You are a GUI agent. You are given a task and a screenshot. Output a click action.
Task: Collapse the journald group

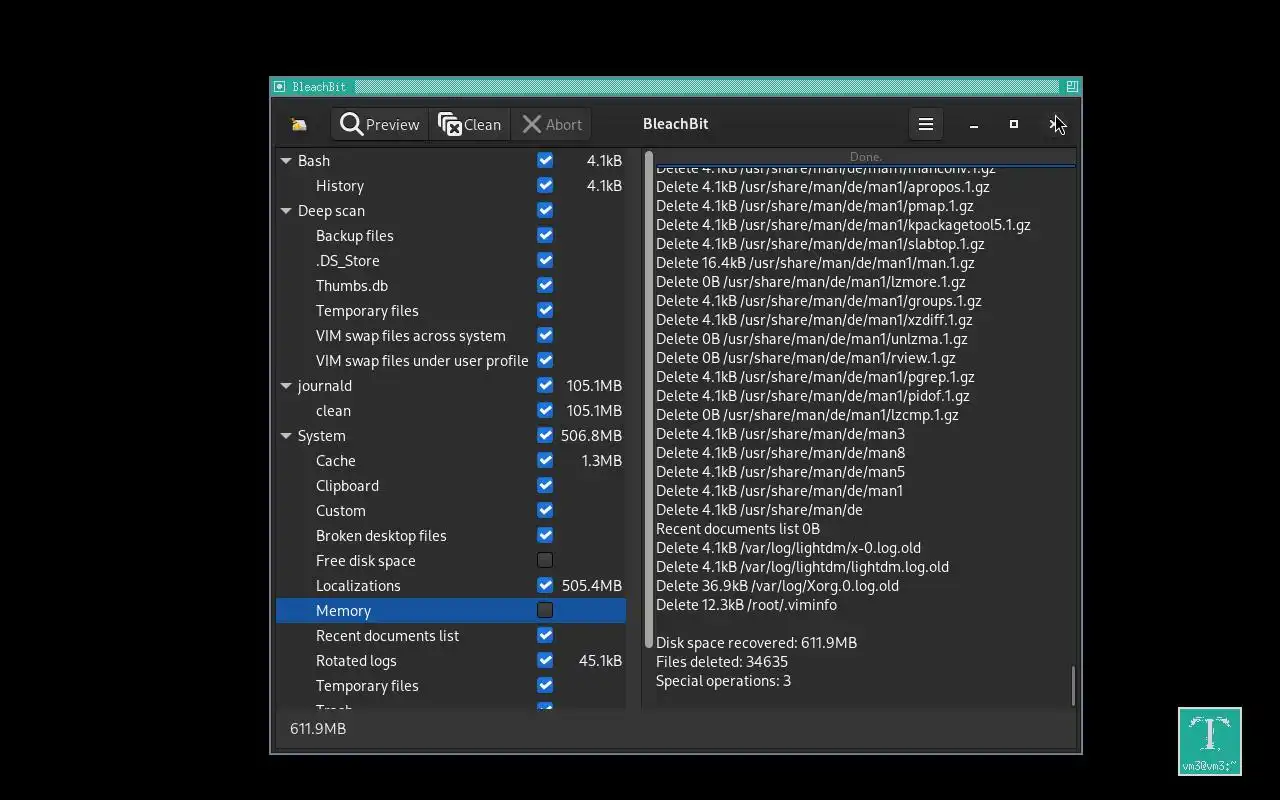(286, 385)
